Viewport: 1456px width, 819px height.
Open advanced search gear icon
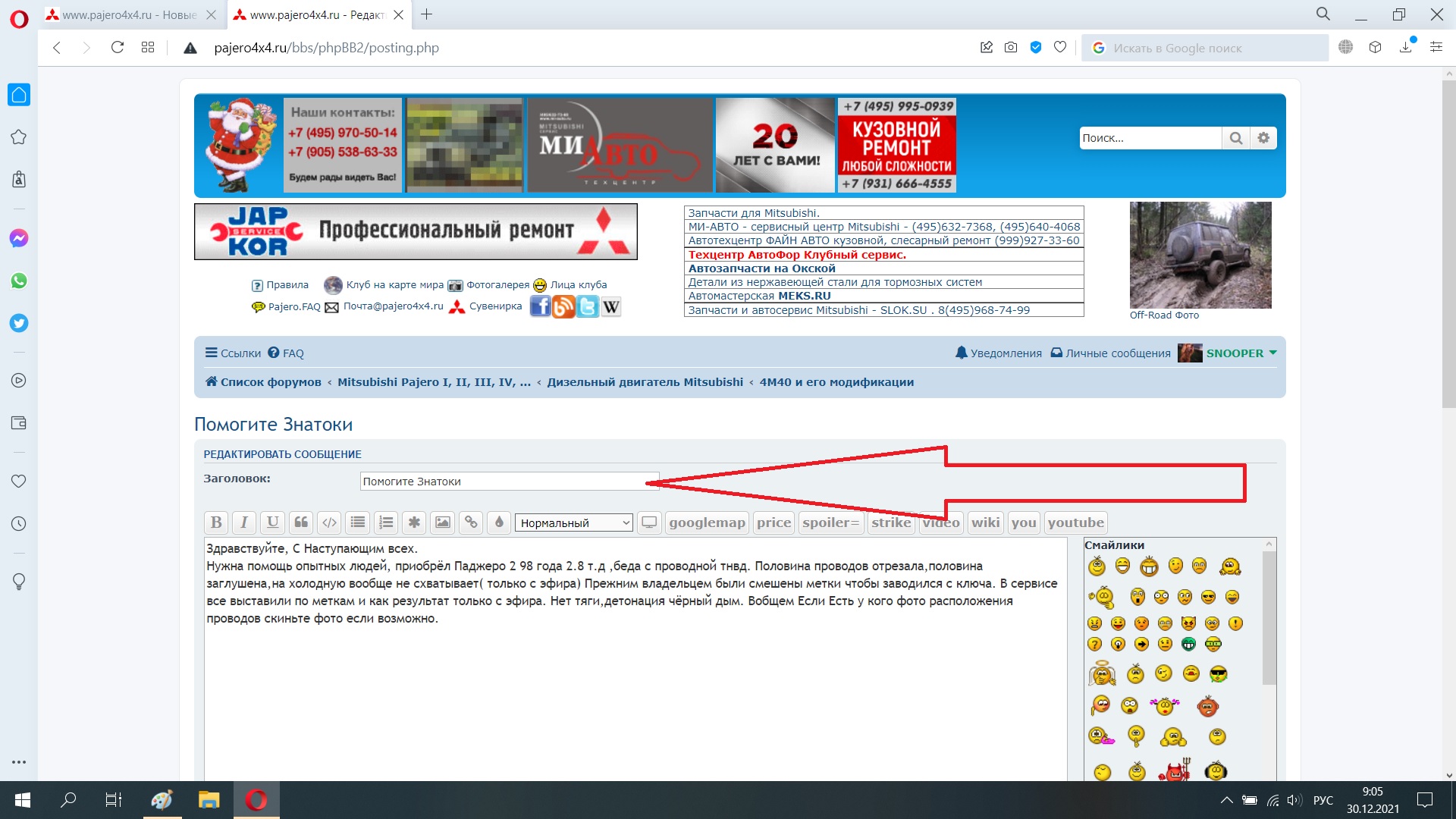1263,138
